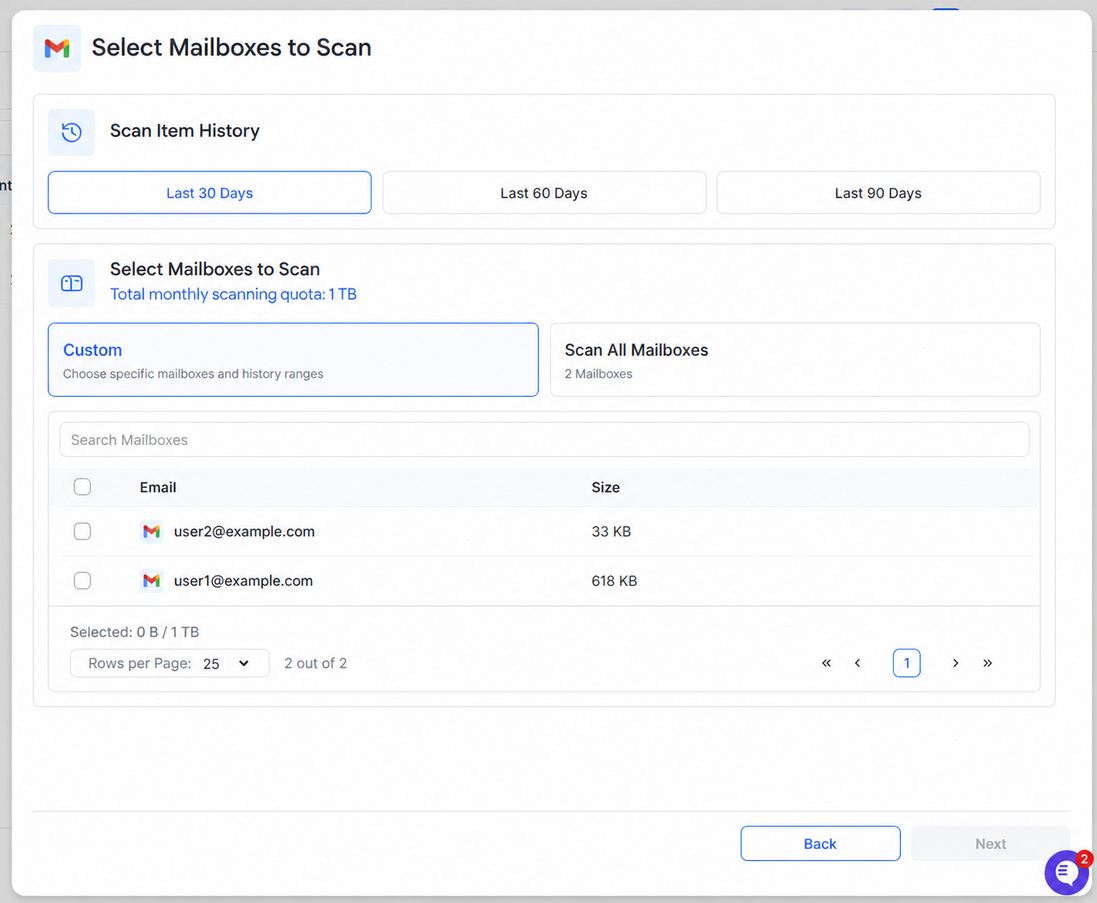
Task: Open the chat support bubble icon
Action: [1066, 872]
